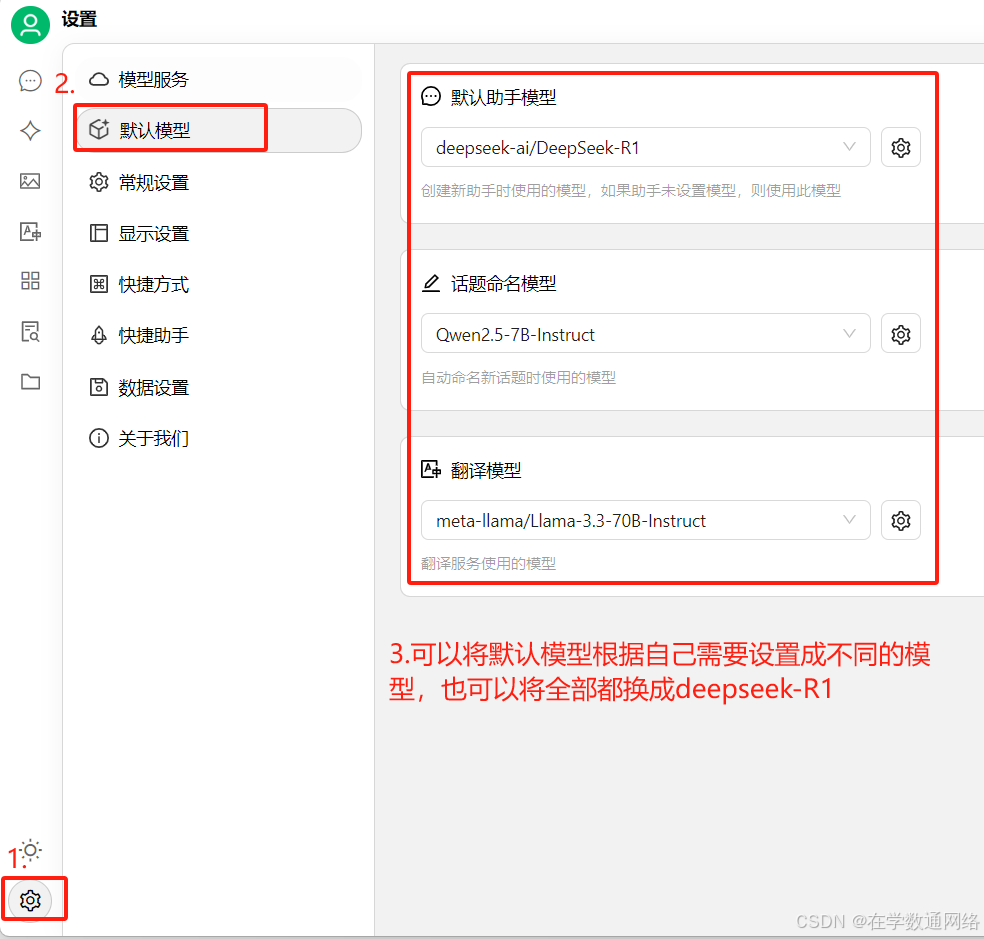This screenshot has height=939, width=984.
Task: Open the knowledge base search icon
Action: [30, 331]
